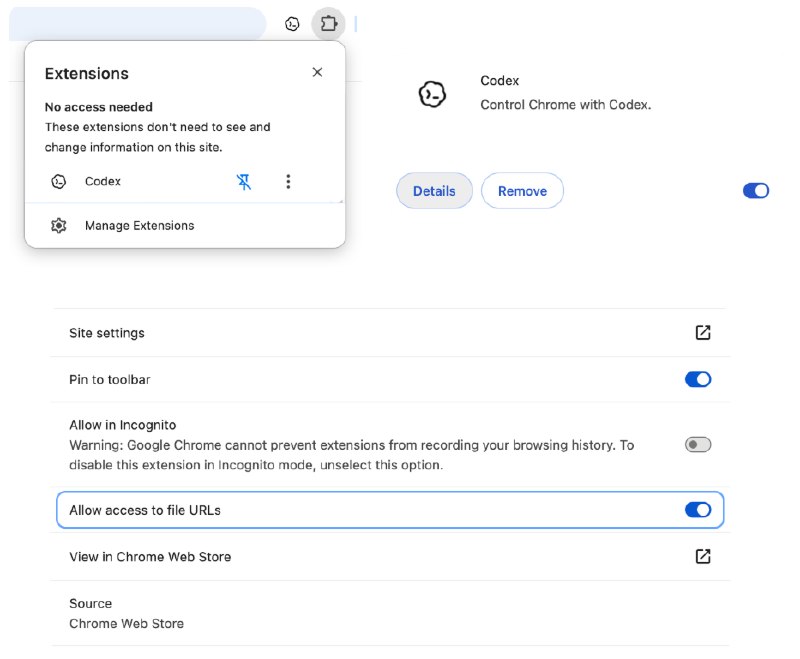Viewport: 800px width, 659px height.
Task: Turn off Pin to toolbar
Action: [x=698, y=379]
